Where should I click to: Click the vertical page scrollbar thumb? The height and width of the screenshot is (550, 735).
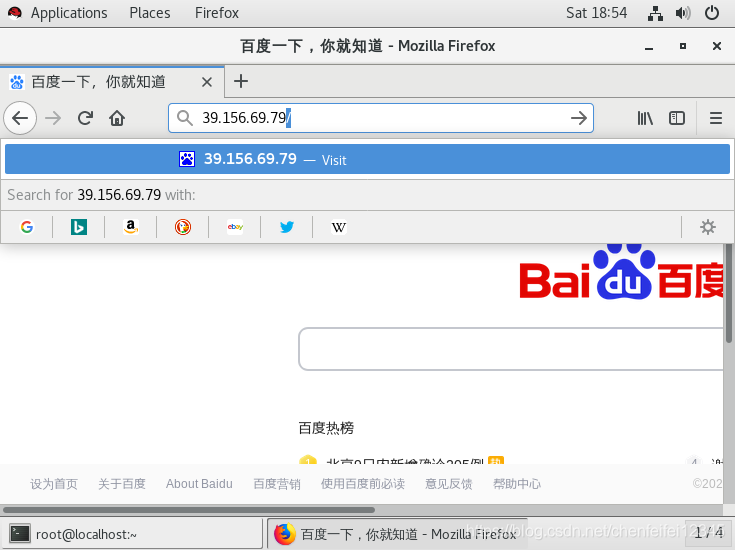point(728,293)
